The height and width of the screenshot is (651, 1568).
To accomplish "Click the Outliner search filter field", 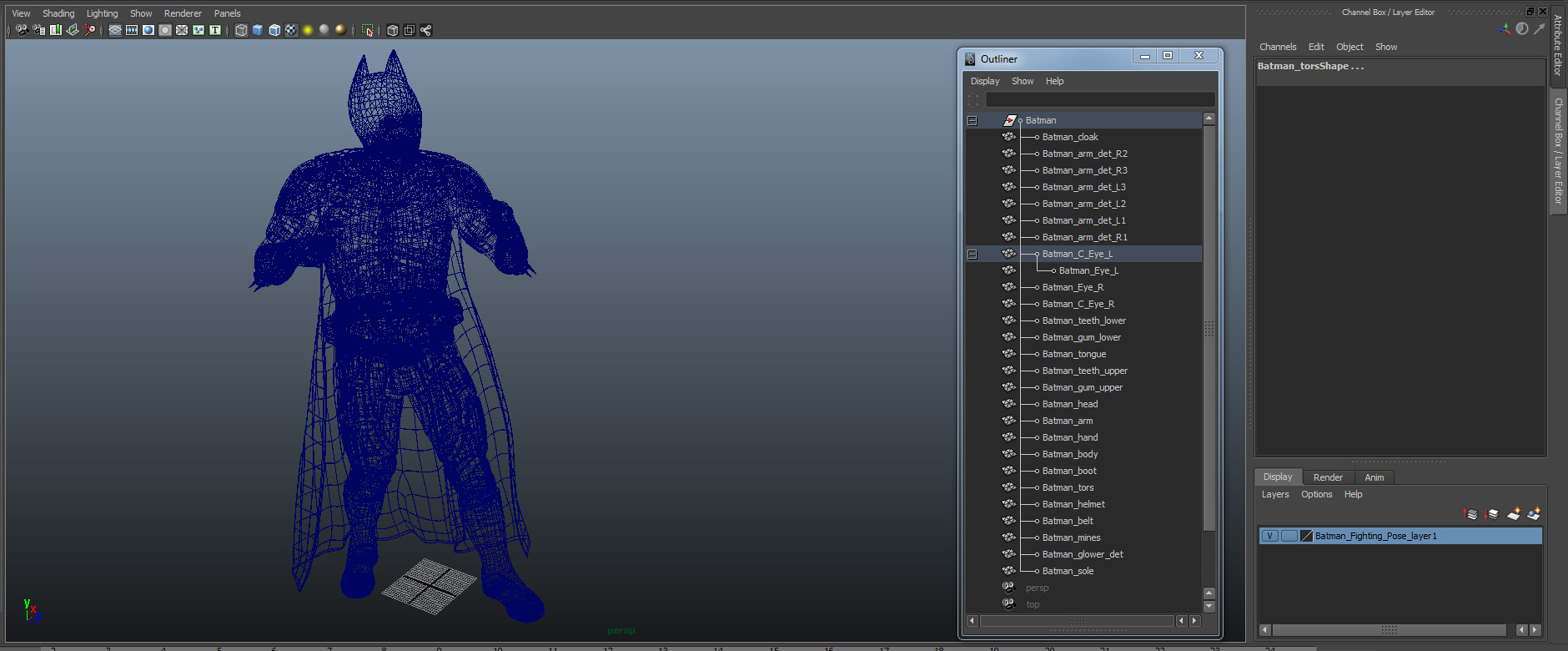I will (1099, 100).
